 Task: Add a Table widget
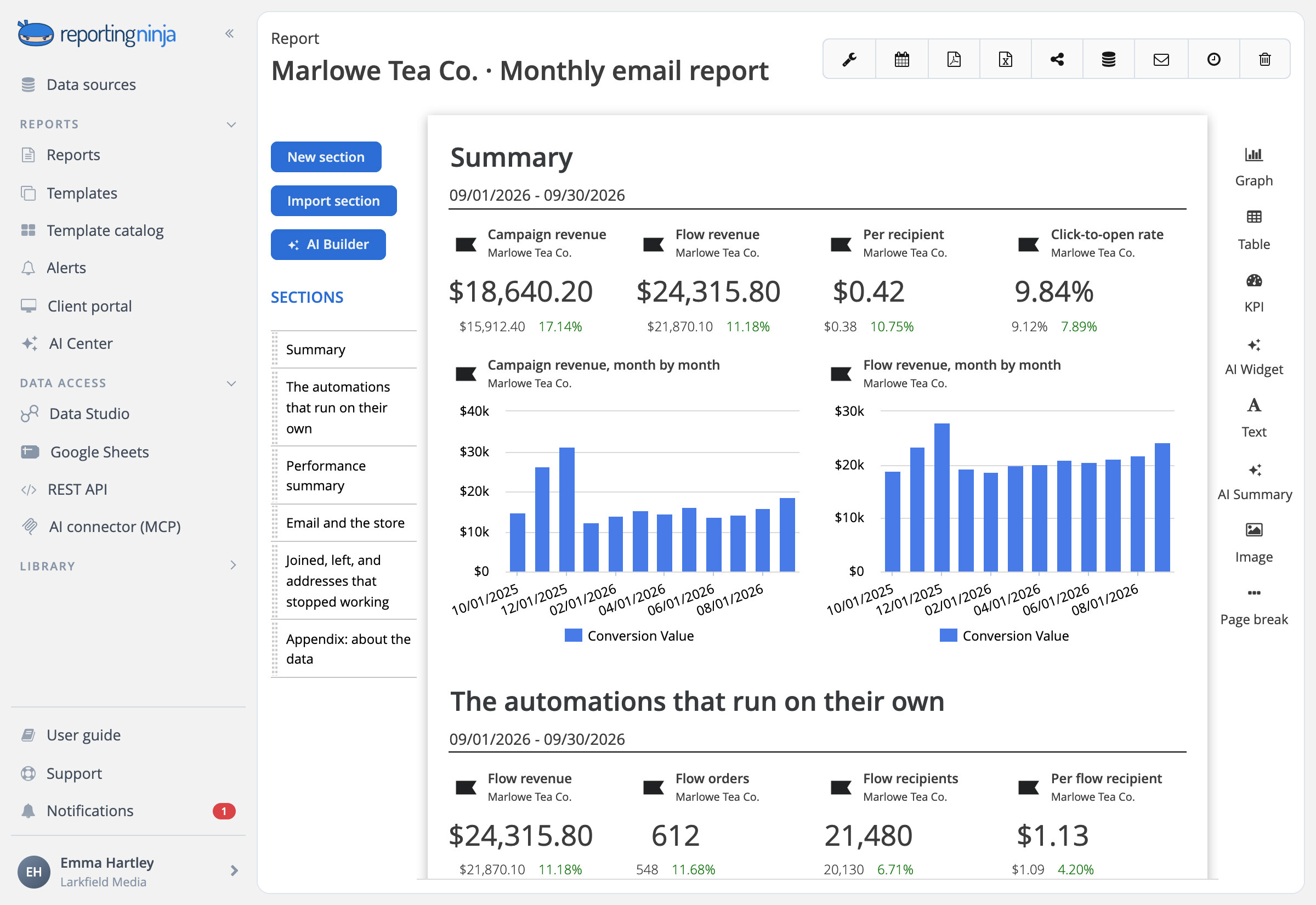tap(1253, 230)
